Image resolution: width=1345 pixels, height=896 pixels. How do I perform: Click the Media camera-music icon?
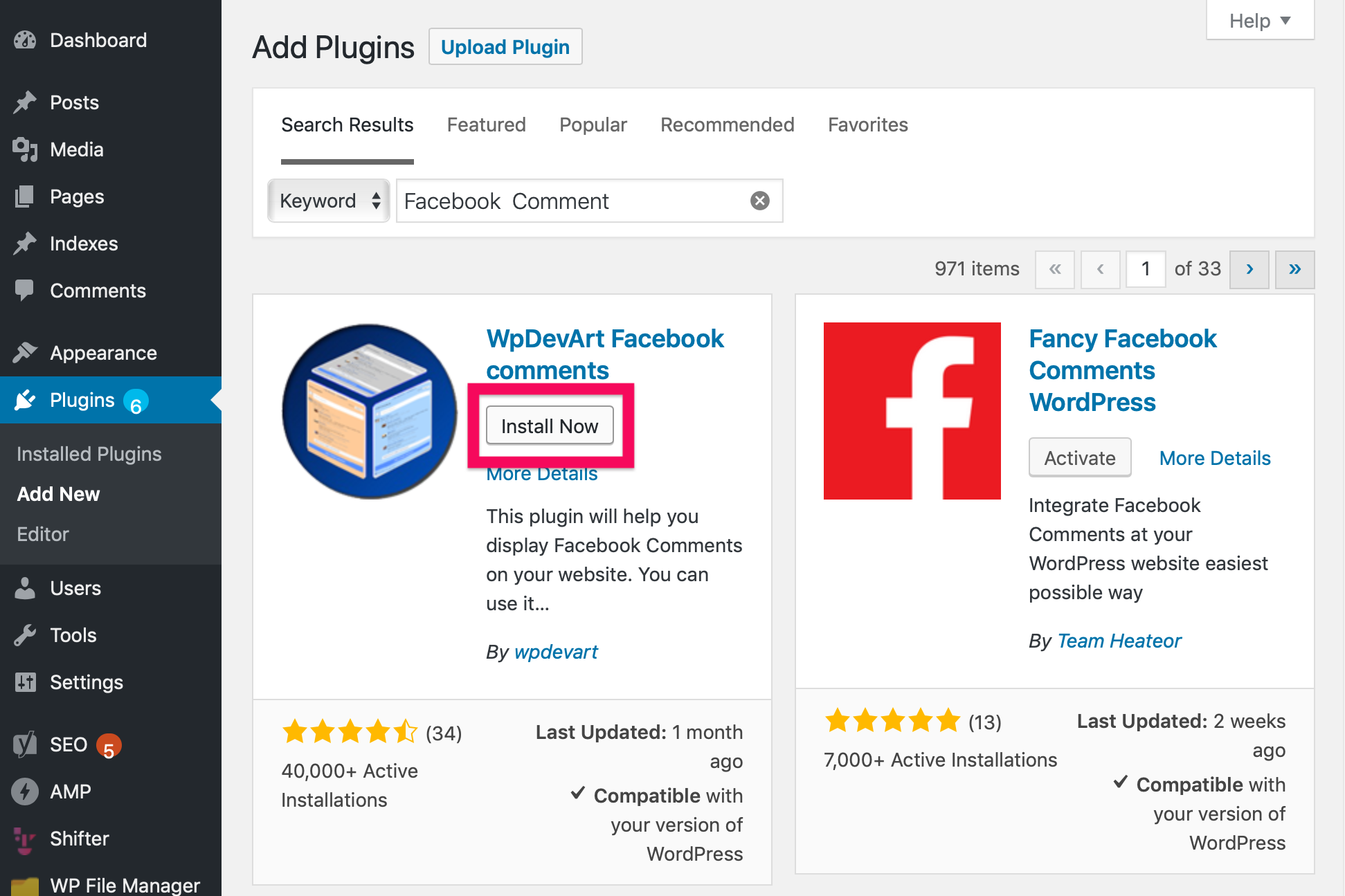(25, 149)
